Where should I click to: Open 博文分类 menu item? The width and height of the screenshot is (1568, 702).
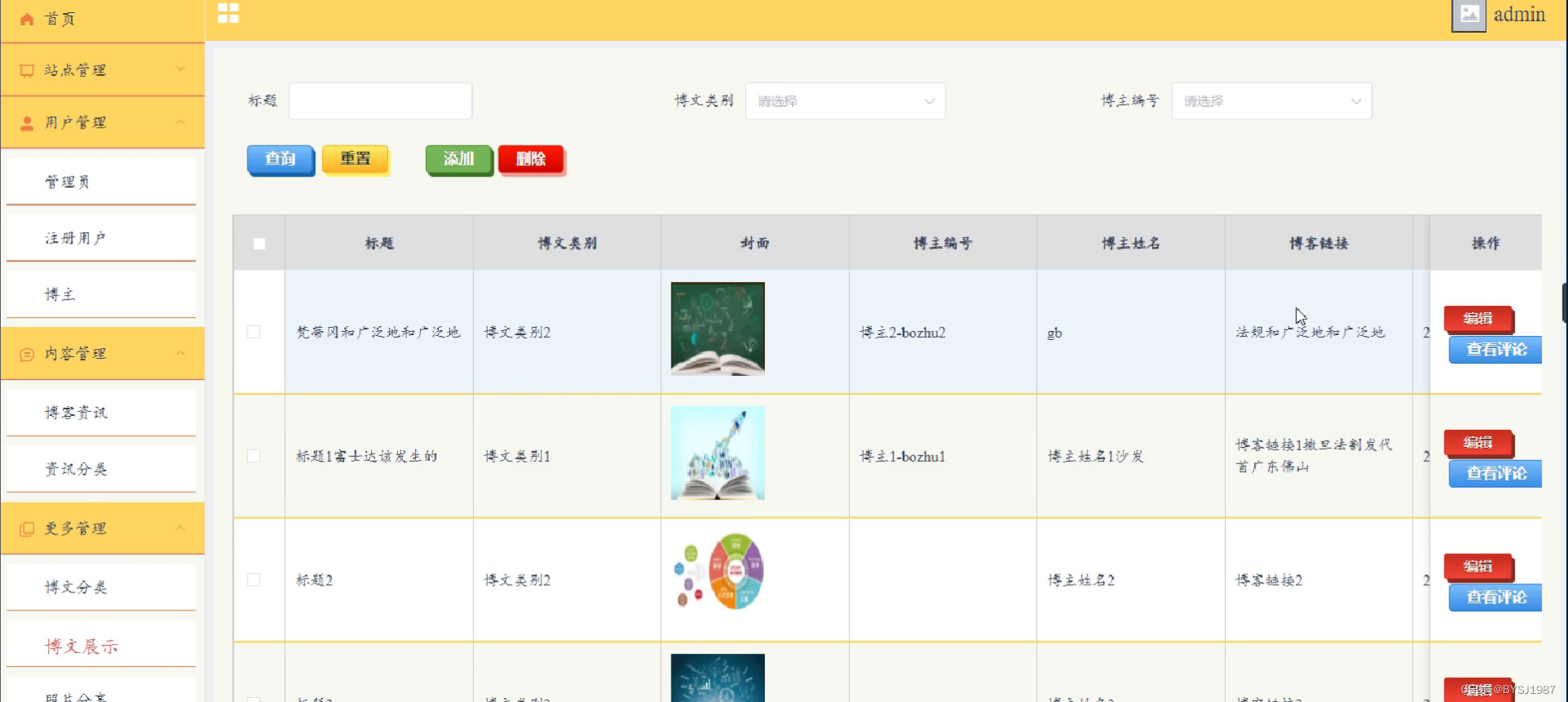point(101,587)
